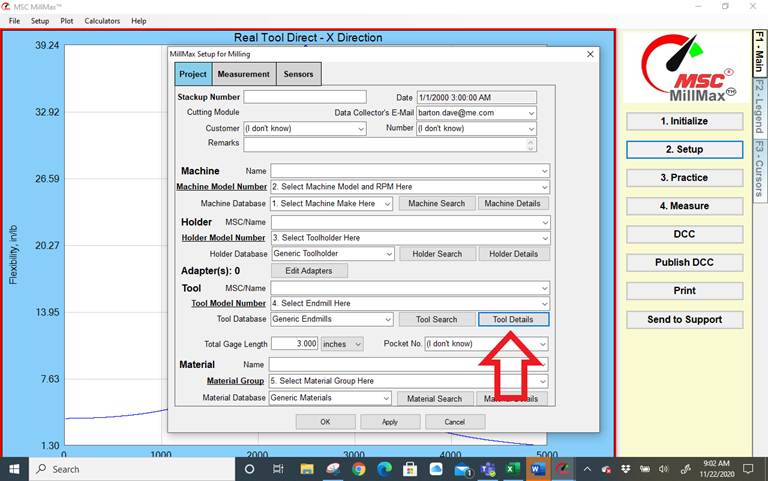The height and width of the screenshot is (481, 768).
Task: Expand the Customer dropdown
Action: point(360,129)
